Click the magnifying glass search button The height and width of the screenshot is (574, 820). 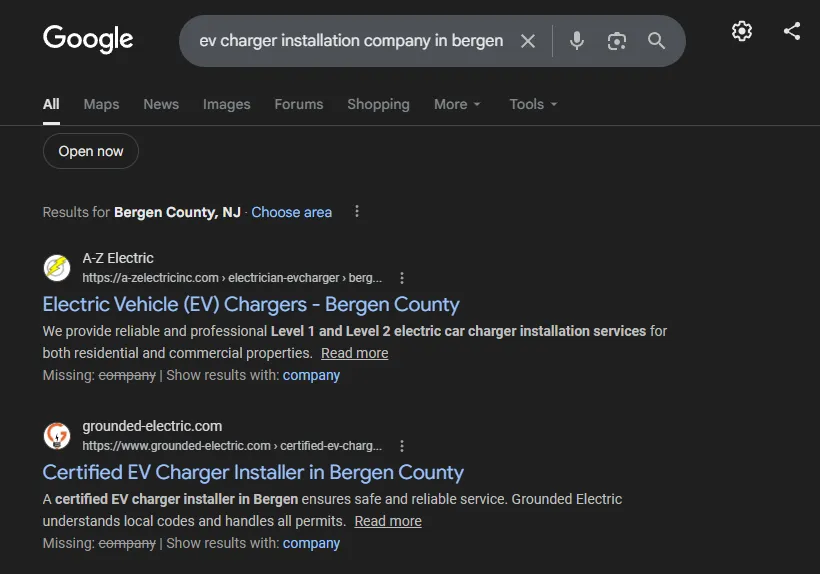pyautogui.click(x=656, y=41)
